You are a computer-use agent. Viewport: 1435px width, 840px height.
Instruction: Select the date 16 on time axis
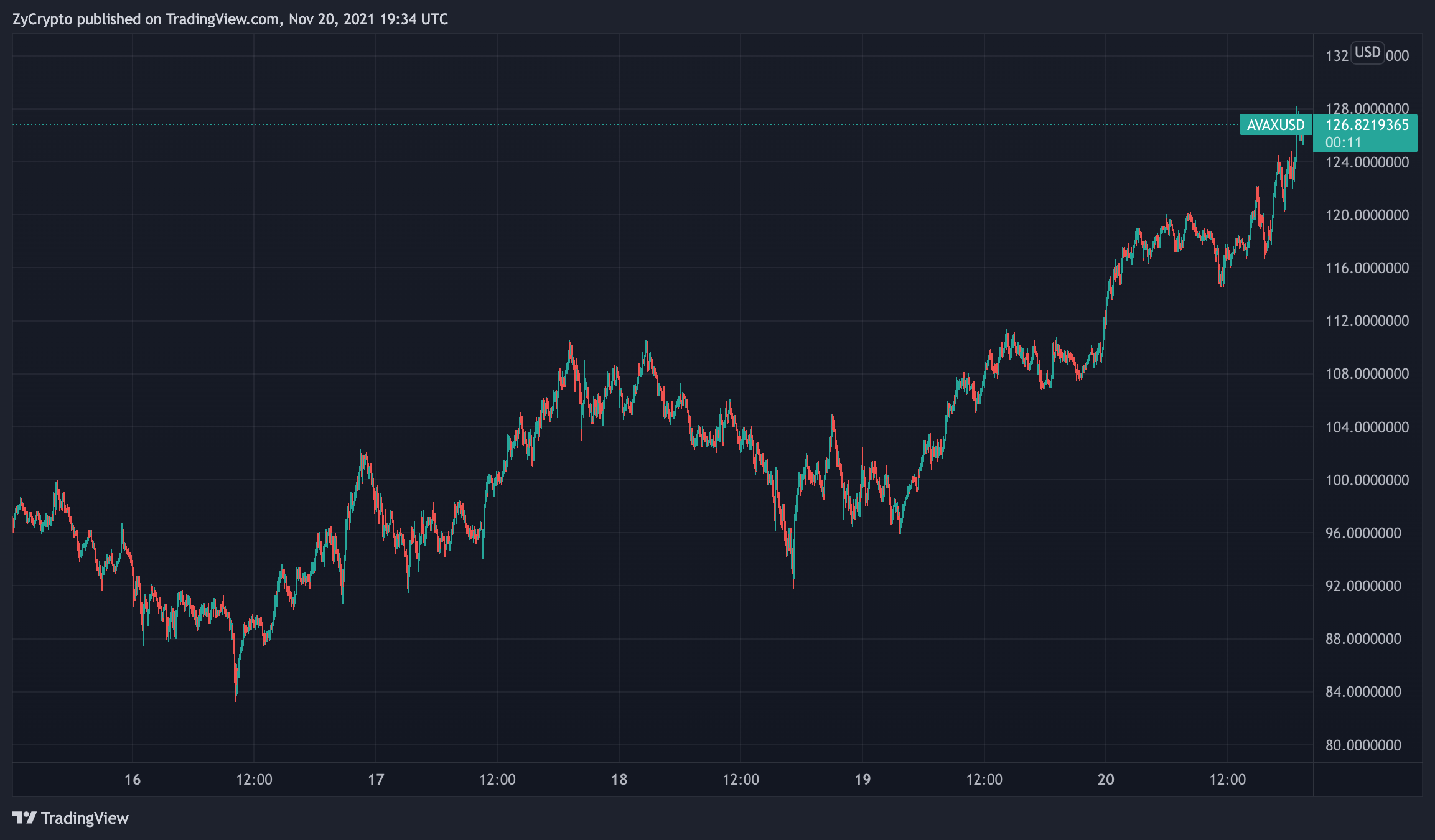coord(133,780)
